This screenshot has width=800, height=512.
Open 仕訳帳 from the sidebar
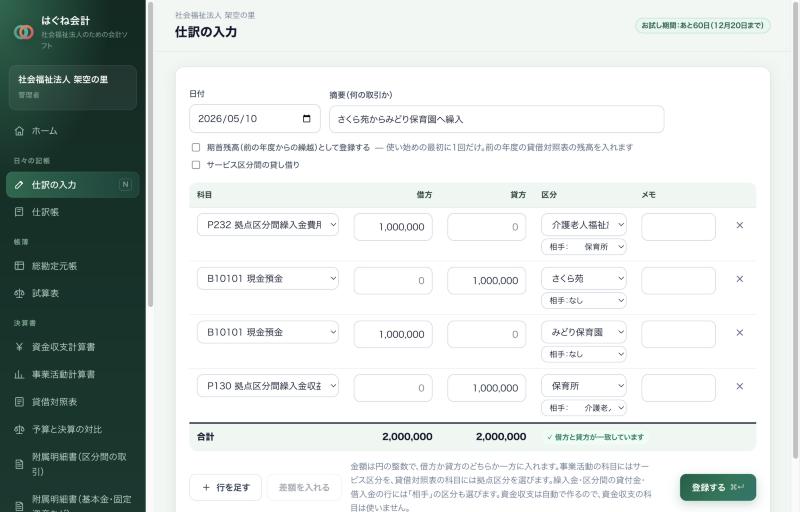pos(72,212)
